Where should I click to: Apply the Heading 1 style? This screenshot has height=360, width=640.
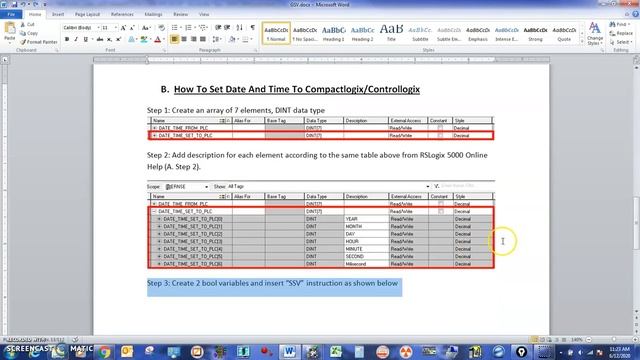pos(333,33)
